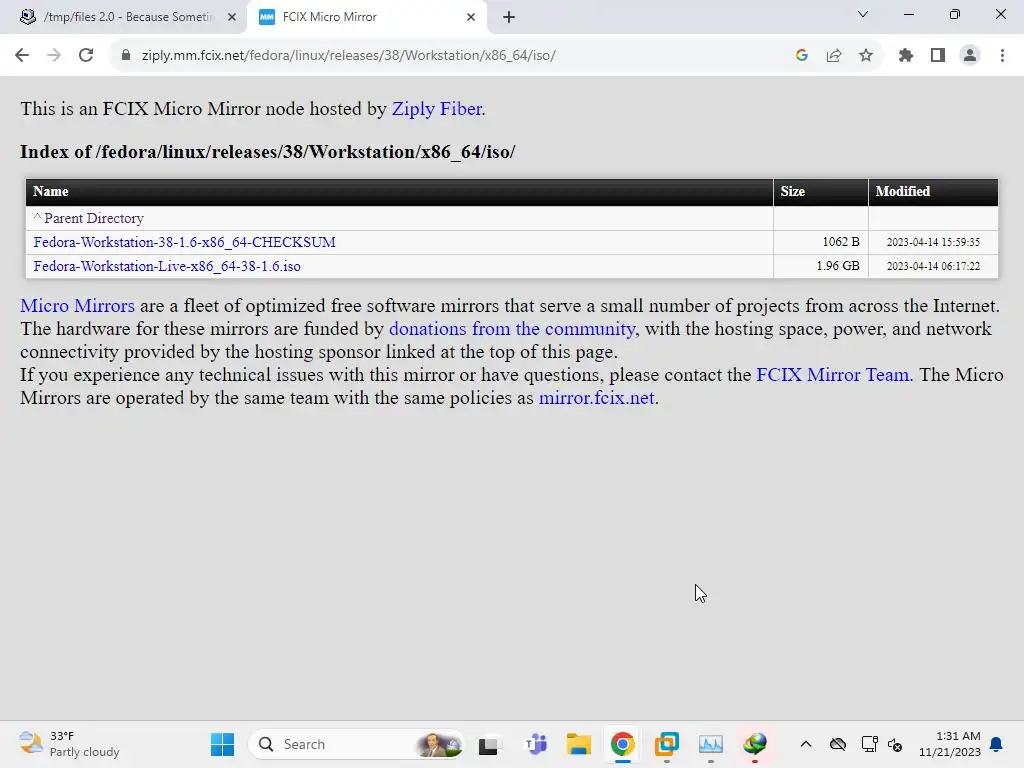
Task: Follow donations from the community link
Action: (x=512, y=328)
